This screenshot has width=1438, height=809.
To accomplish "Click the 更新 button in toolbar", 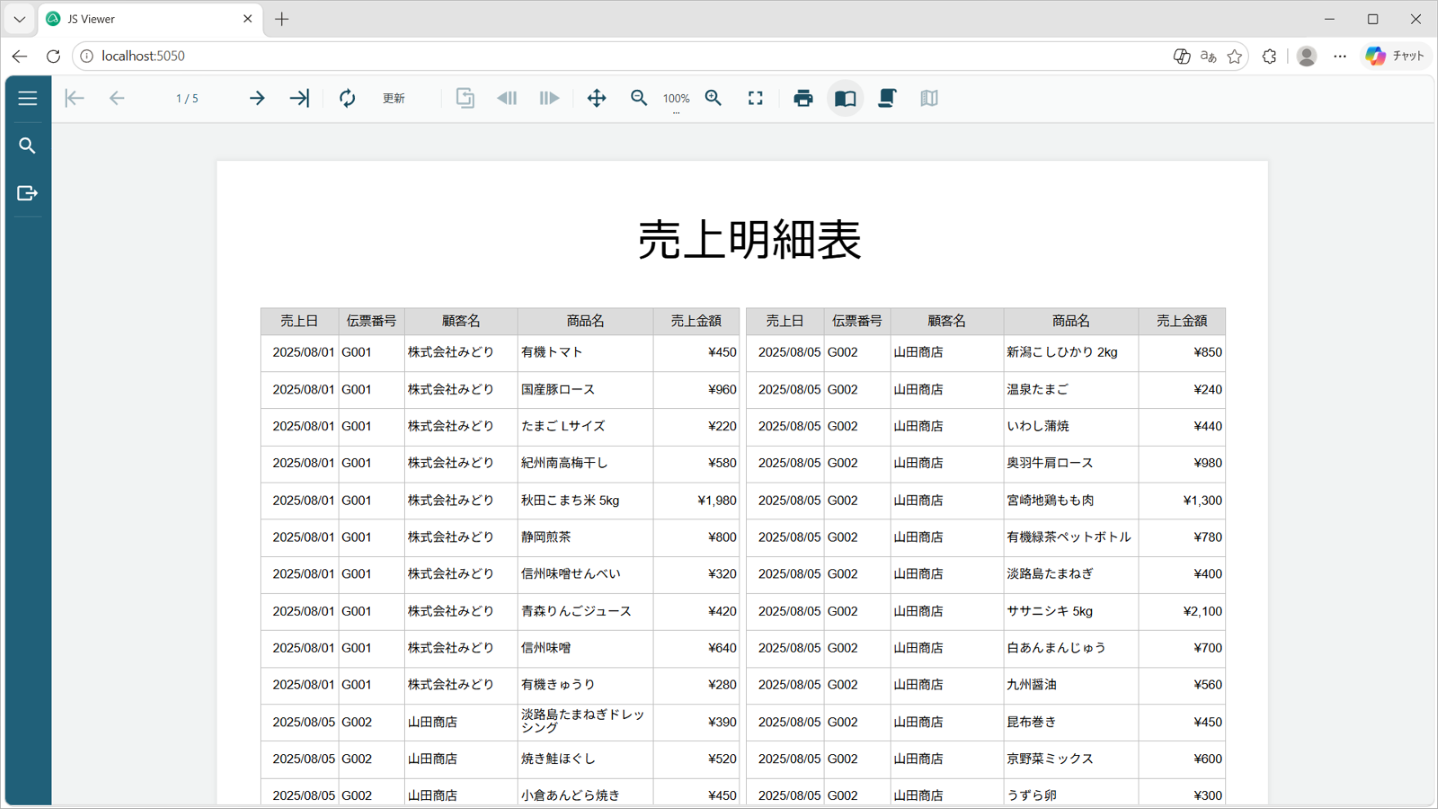I will point(394,98).
